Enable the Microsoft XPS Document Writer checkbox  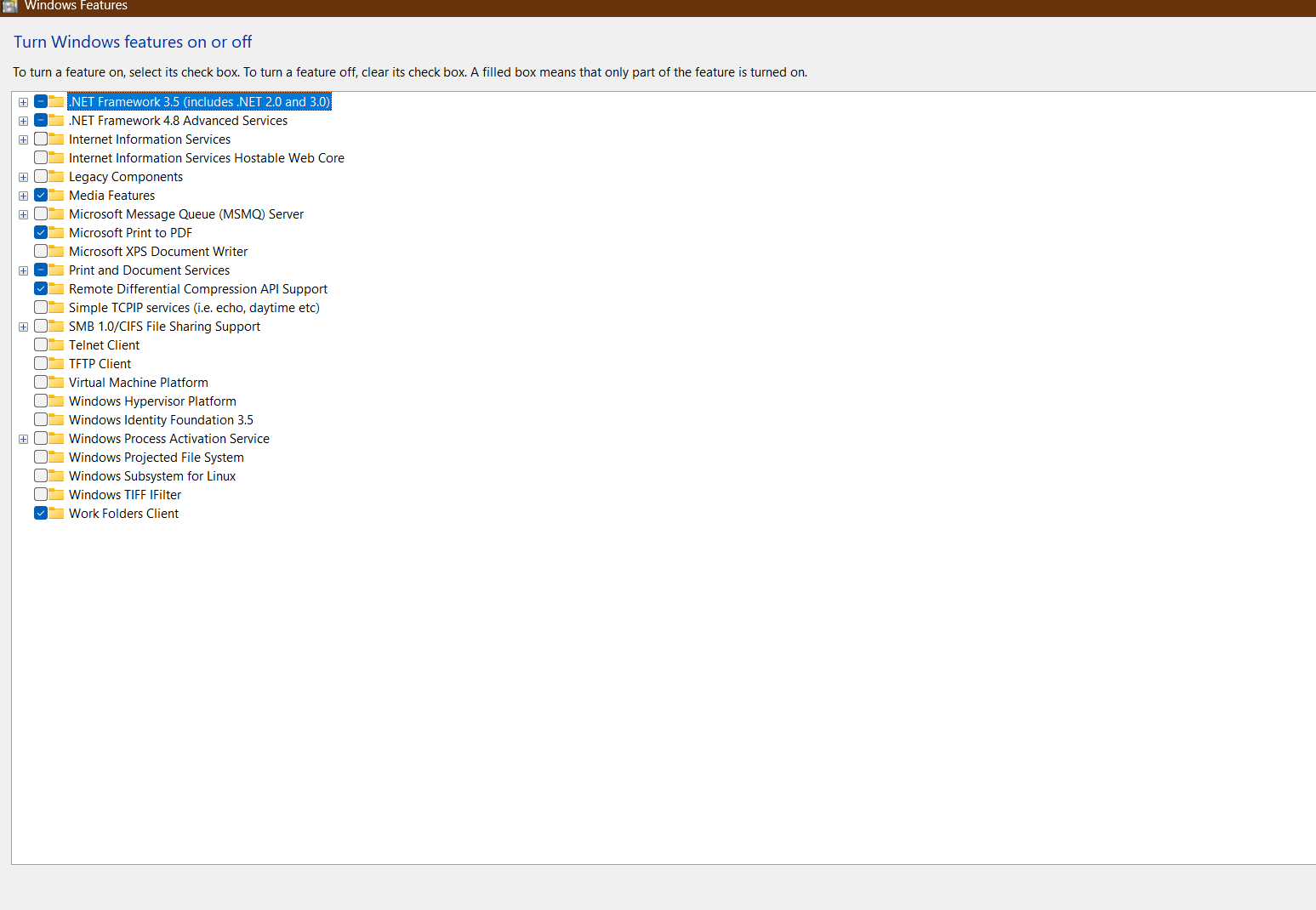point(41,251)
